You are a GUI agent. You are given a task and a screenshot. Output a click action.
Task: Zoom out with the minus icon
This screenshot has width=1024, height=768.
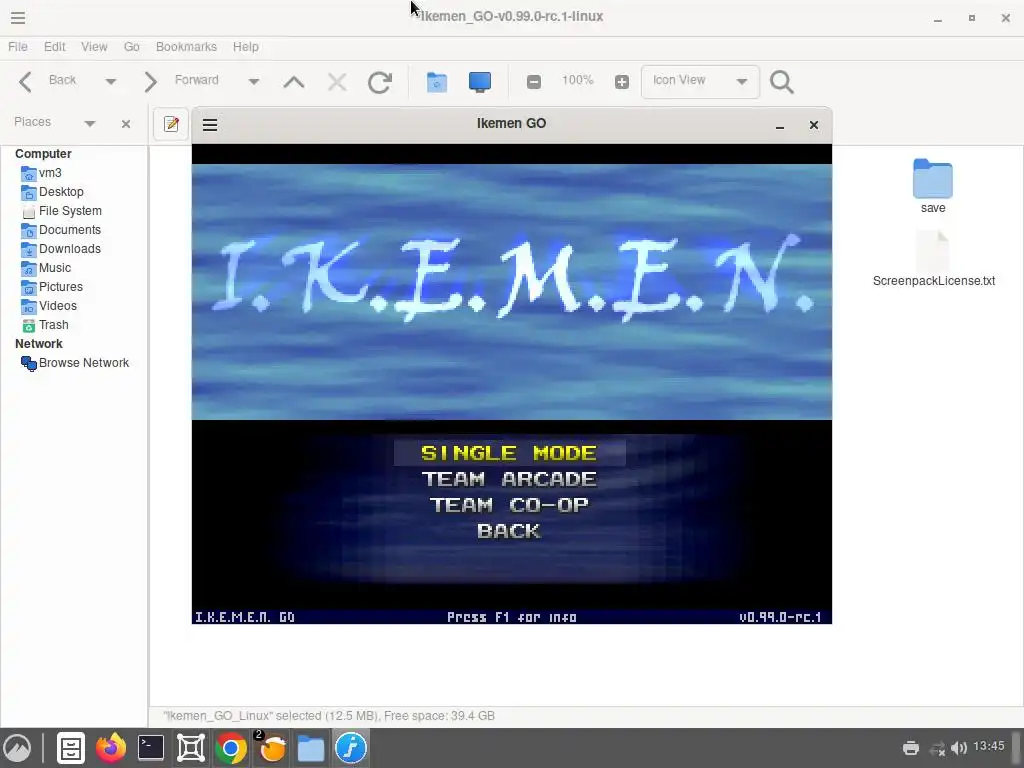[x=534, y=82]
